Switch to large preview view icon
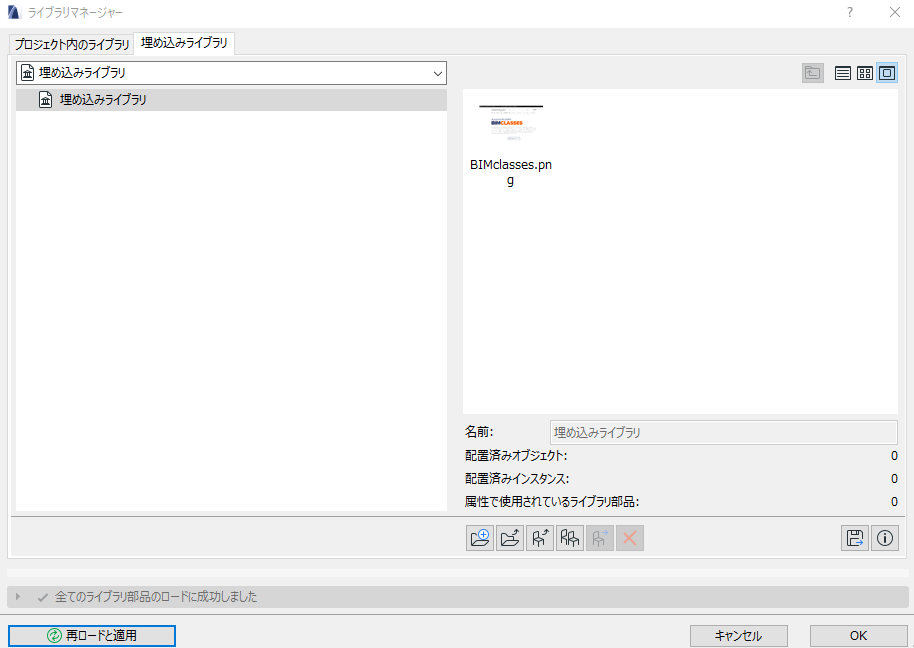This screenshot has width=914, height=648. click(887, 73)
